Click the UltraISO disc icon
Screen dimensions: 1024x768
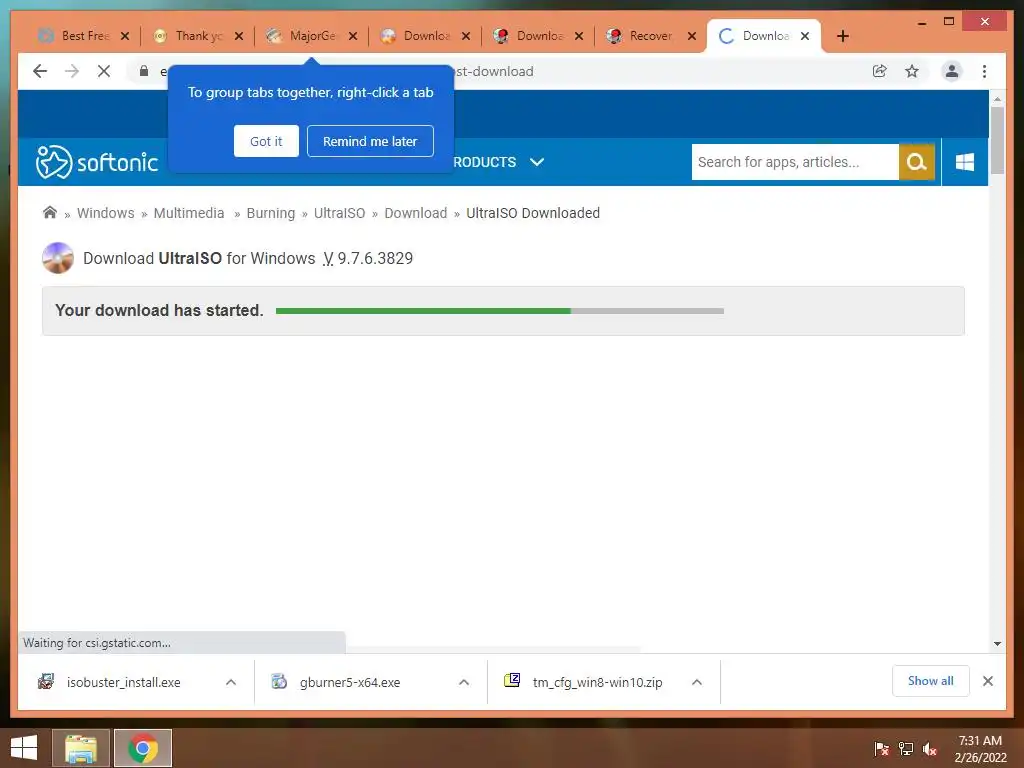coord(58,258)
